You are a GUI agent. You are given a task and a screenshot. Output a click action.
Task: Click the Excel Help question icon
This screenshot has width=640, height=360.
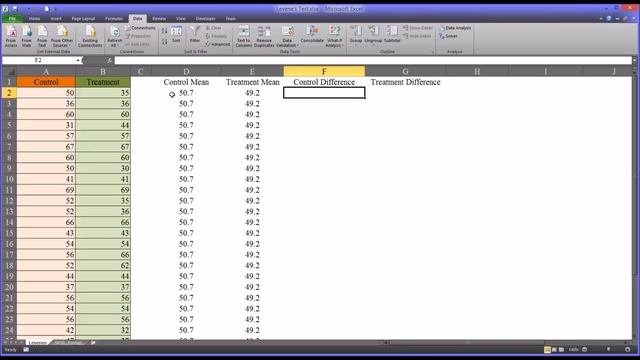click(609, 18)
